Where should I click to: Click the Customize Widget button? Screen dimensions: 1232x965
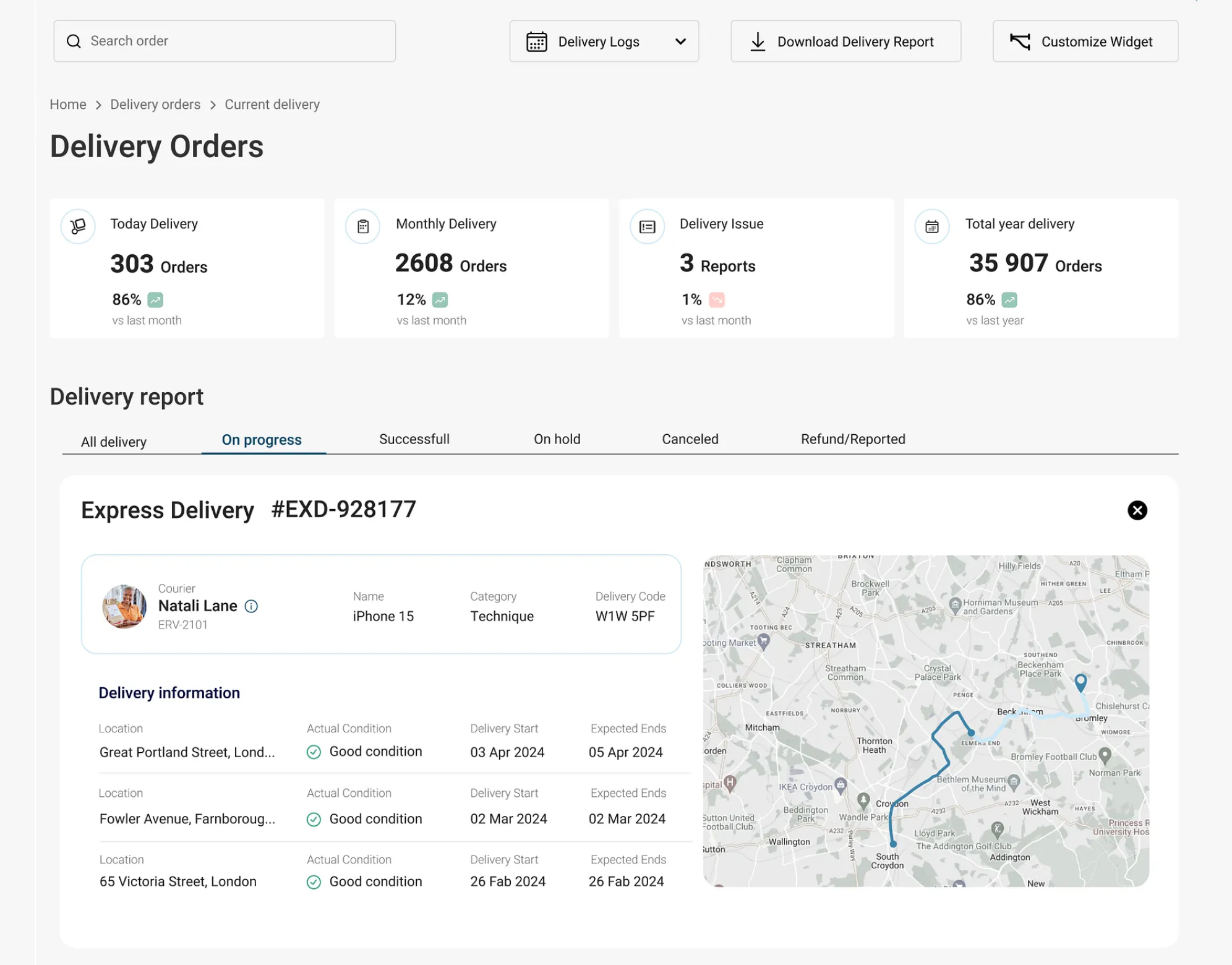(1085, 41)
